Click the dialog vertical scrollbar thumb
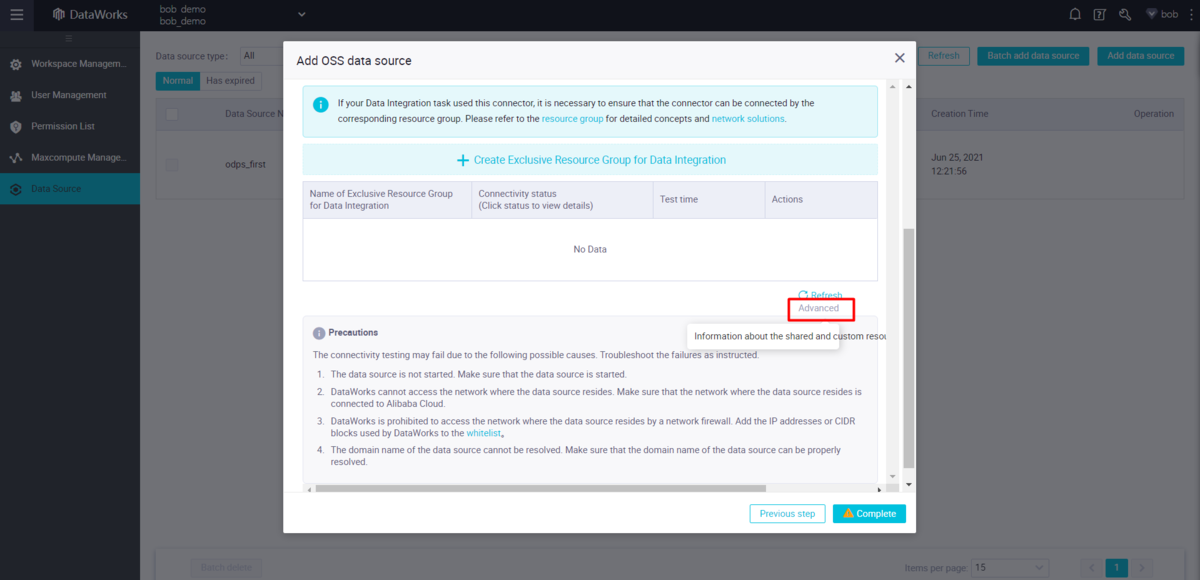 tap(908, 347)
